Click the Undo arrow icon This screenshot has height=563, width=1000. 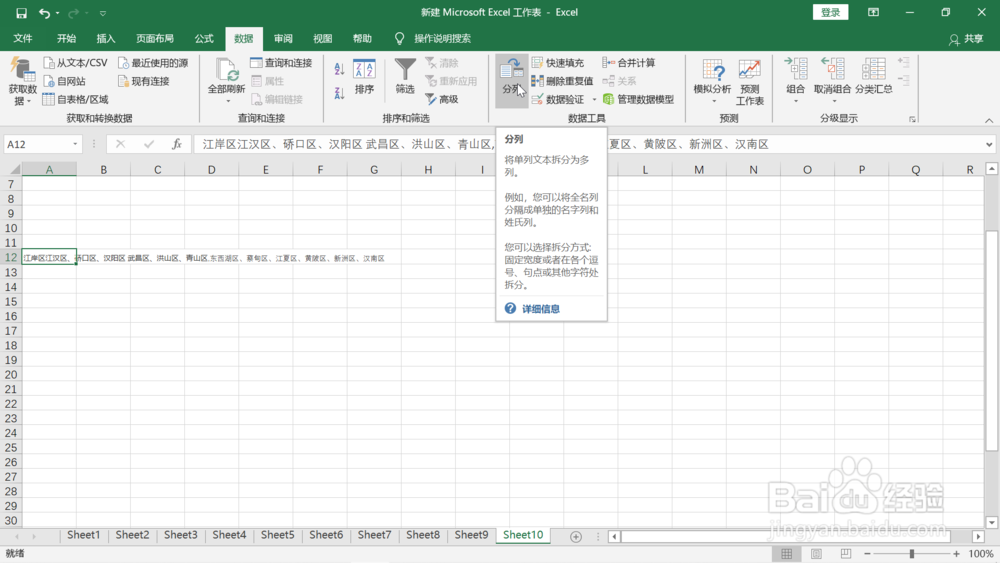point(44,13)
